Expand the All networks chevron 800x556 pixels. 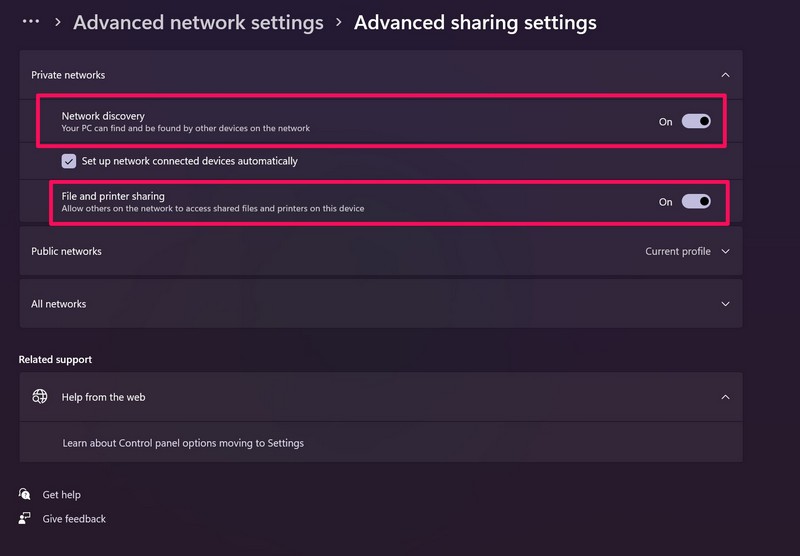725,304
